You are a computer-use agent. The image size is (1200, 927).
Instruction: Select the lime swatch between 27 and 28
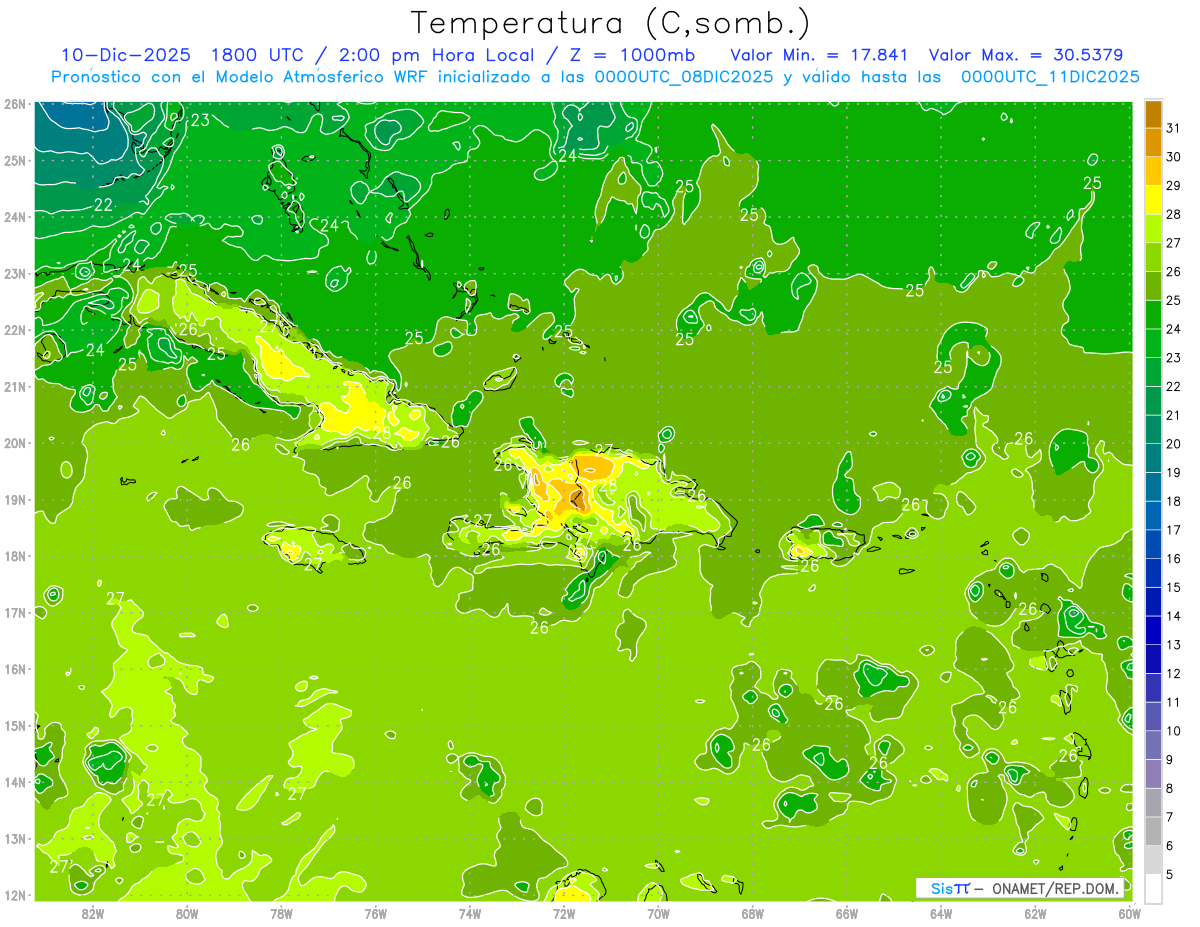click(x=1153, y=227)
